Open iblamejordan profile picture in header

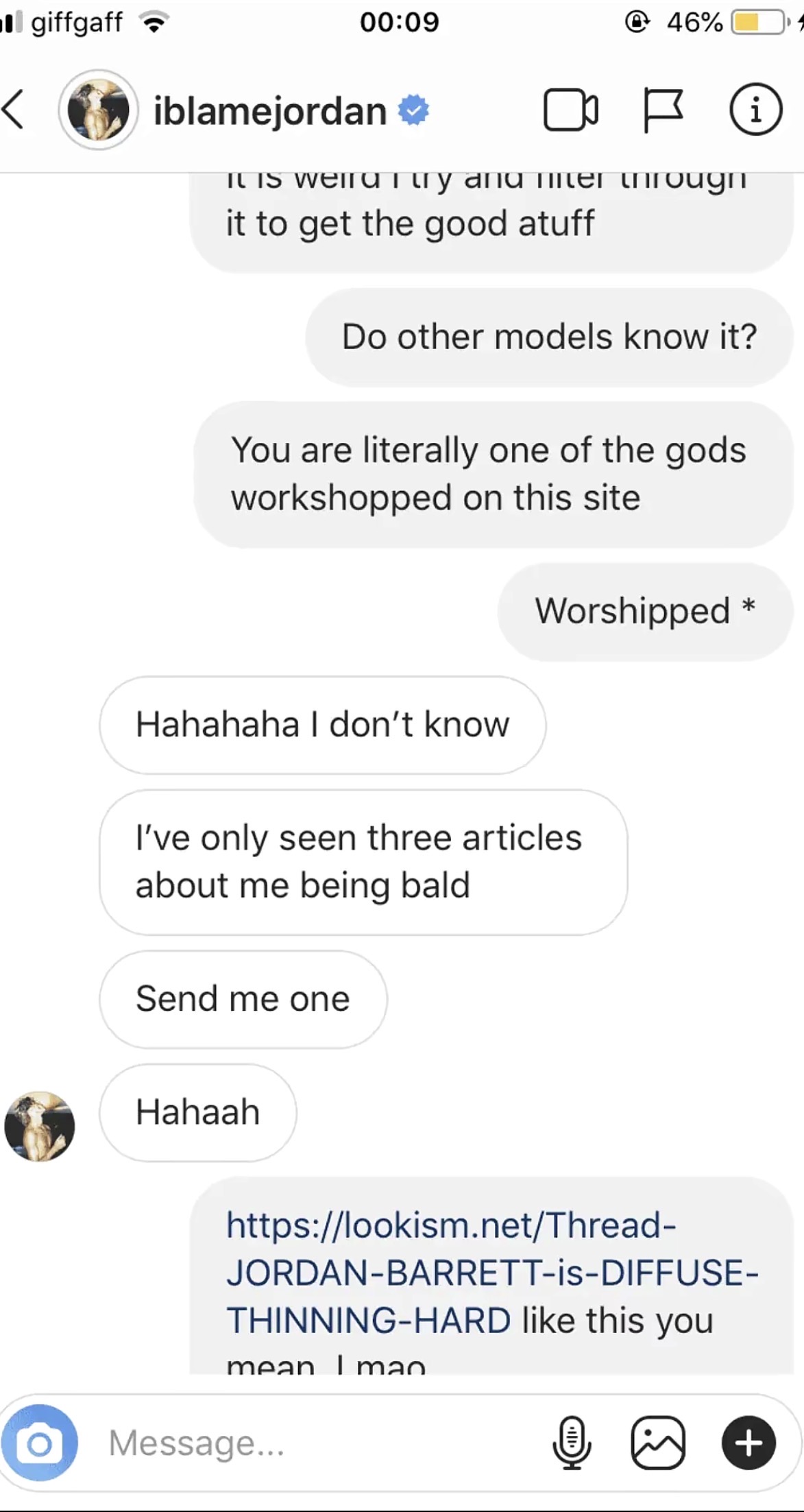click(x=99, y=110)
